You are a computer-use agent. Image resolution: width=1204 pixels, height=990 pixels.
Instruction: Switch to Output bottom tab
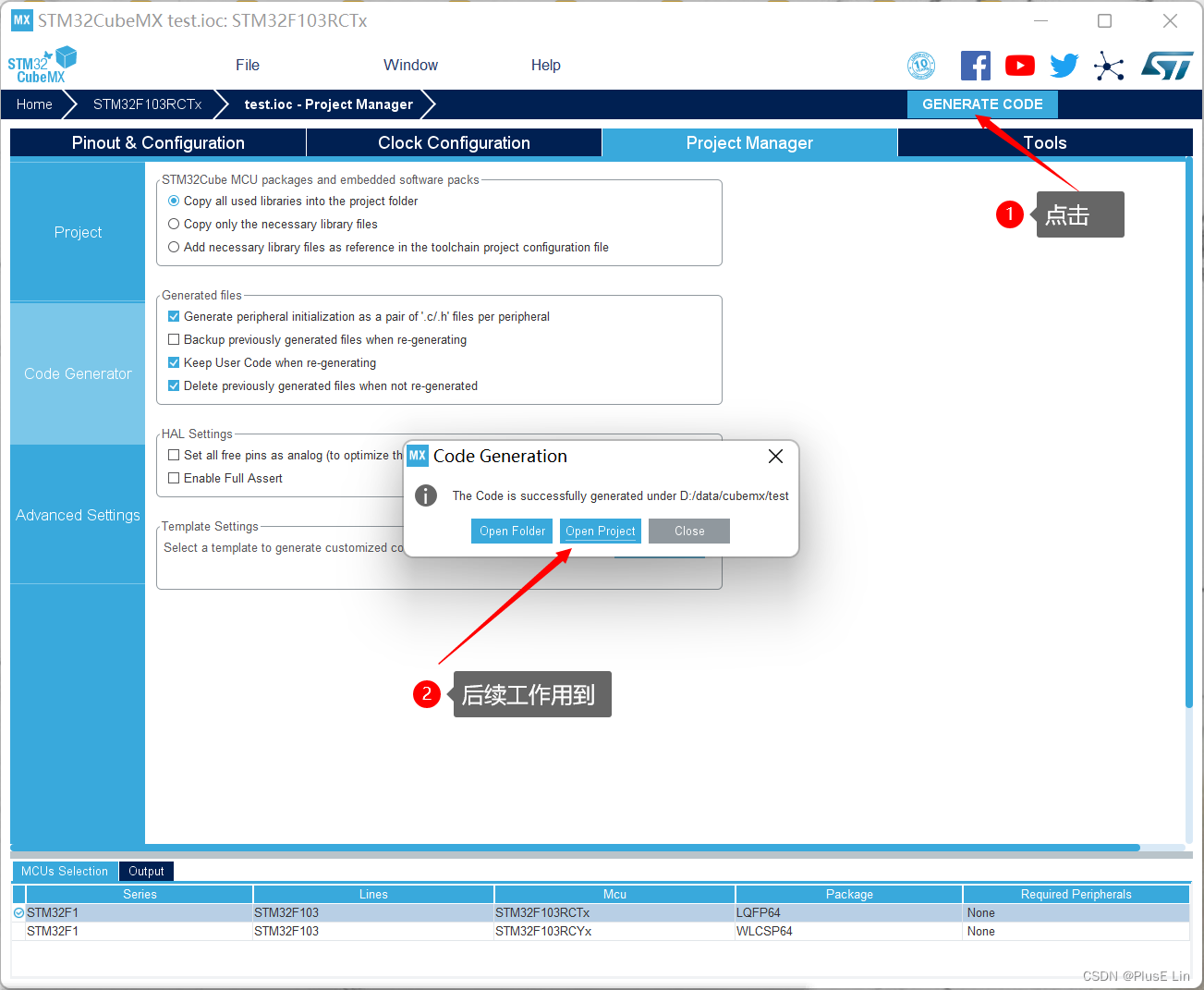pos(146,871)
